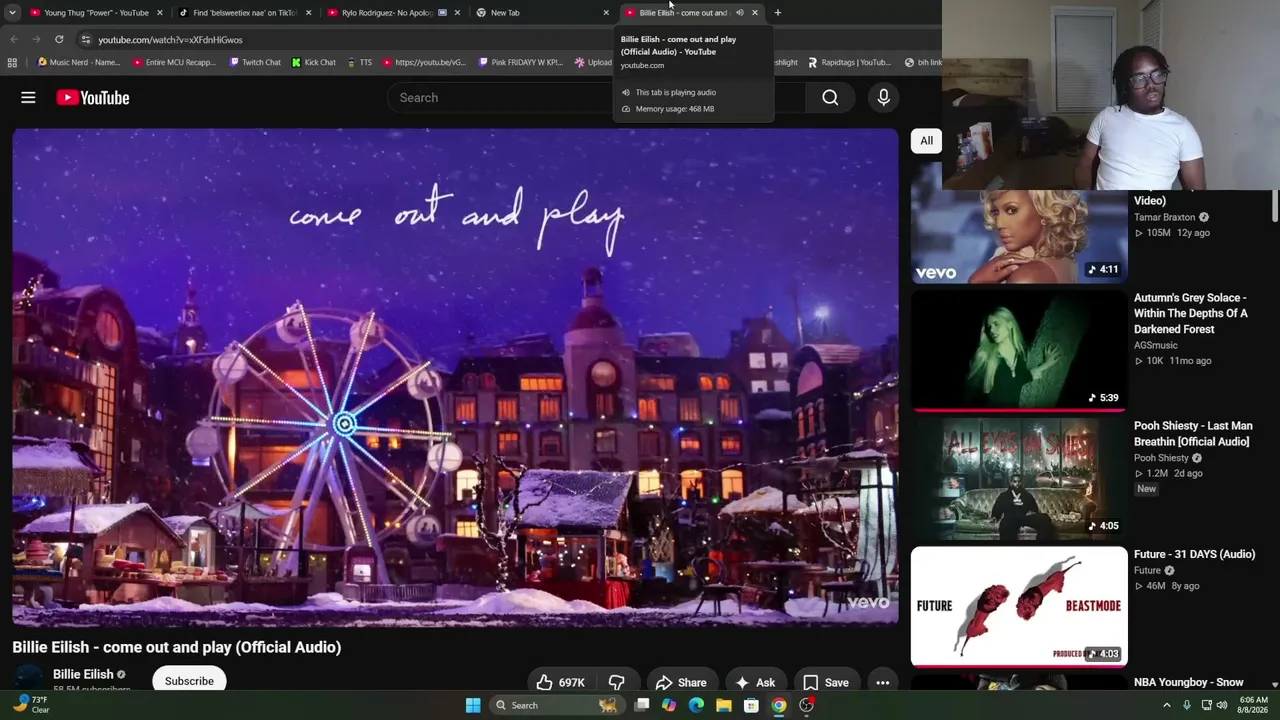This screenshot has width=1280, height=720.
Task: Open Microsoft Store from taskbar
Action: 751,706
